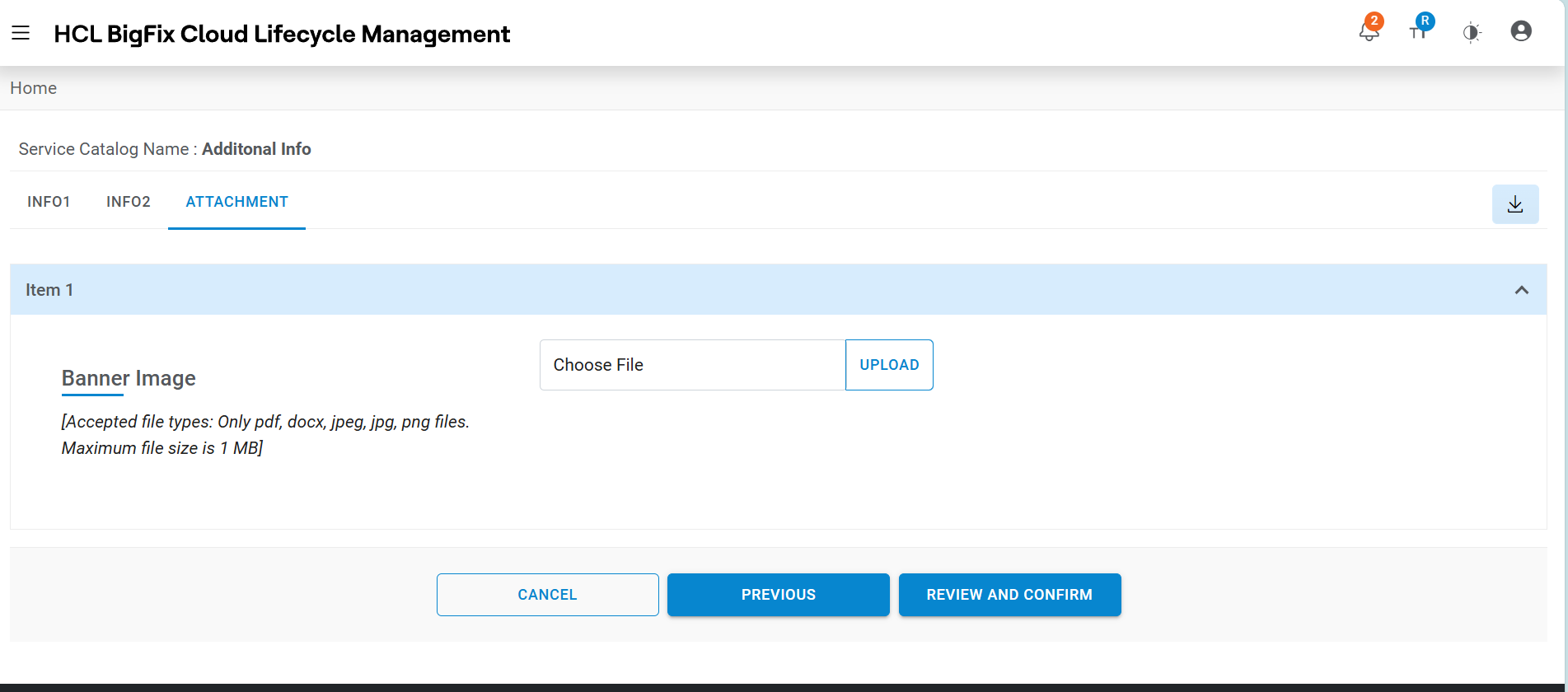Viewport: 1568px width, 692px height.
Task: Click the Item 1 panel header label
Action: 49,290
